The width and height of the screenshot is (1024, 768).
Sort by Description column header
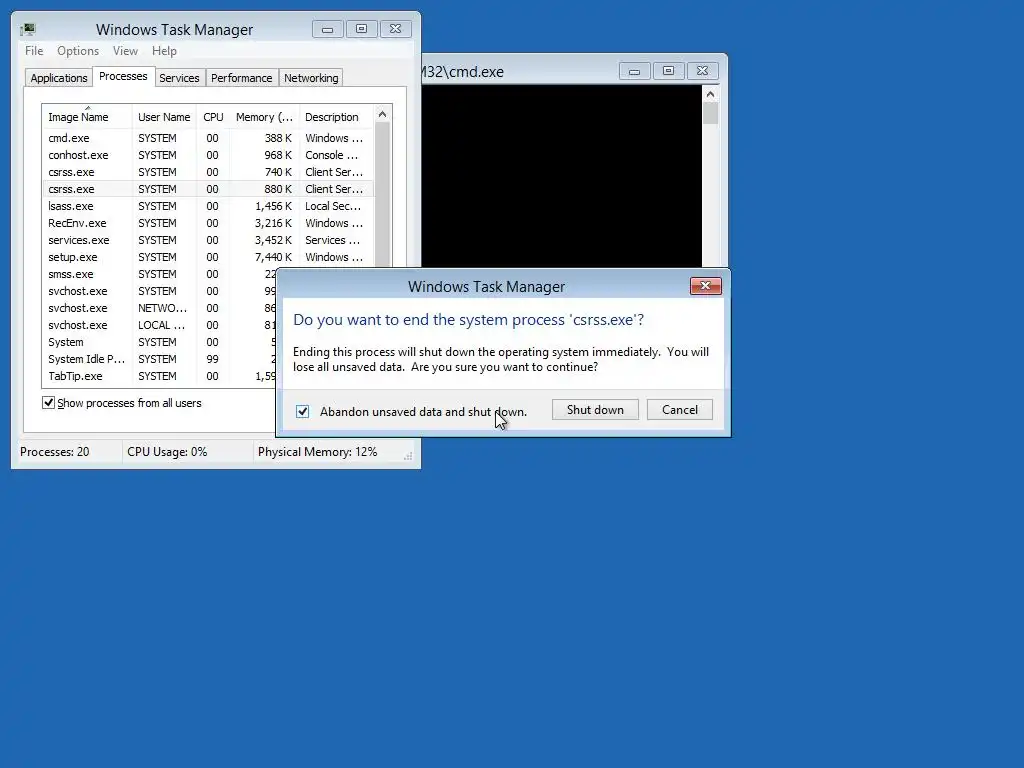pyautogui.click(x=336, y=117)
